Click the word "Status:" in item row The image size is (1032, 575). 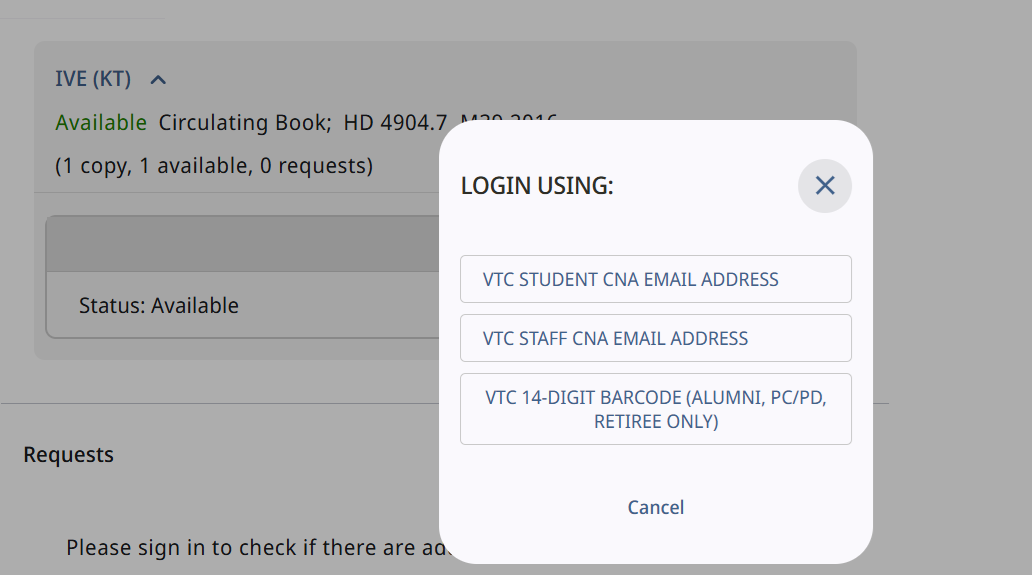pos(112,306)
